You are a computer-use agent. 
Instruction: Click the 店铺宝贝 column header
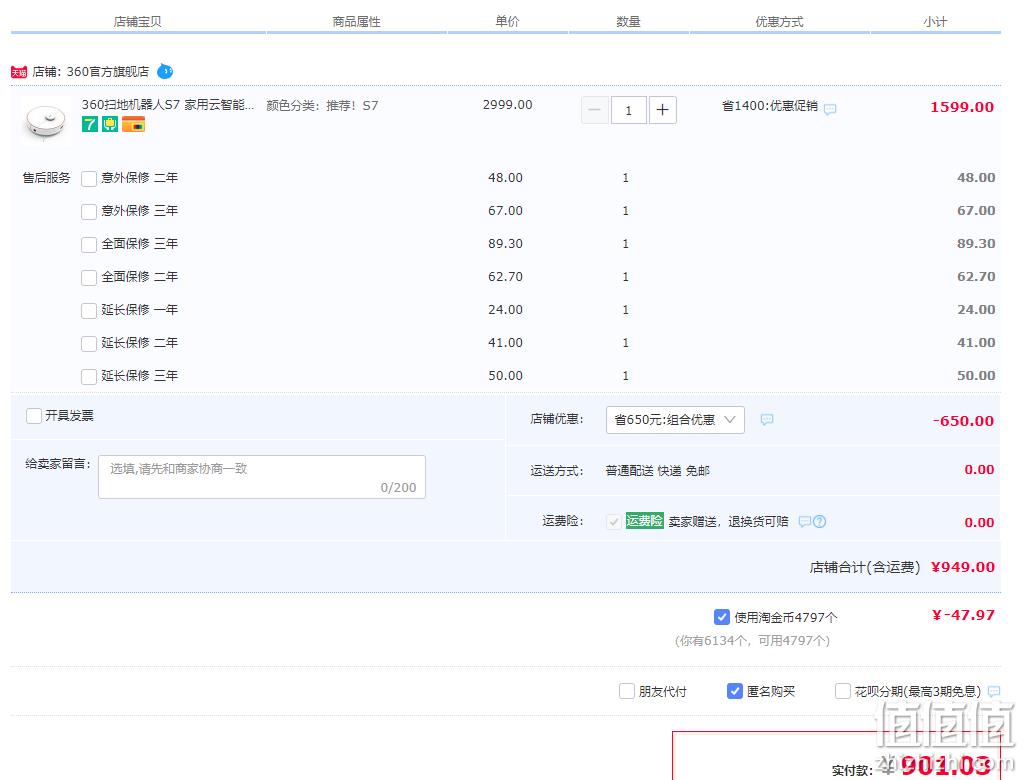(137, 22)
